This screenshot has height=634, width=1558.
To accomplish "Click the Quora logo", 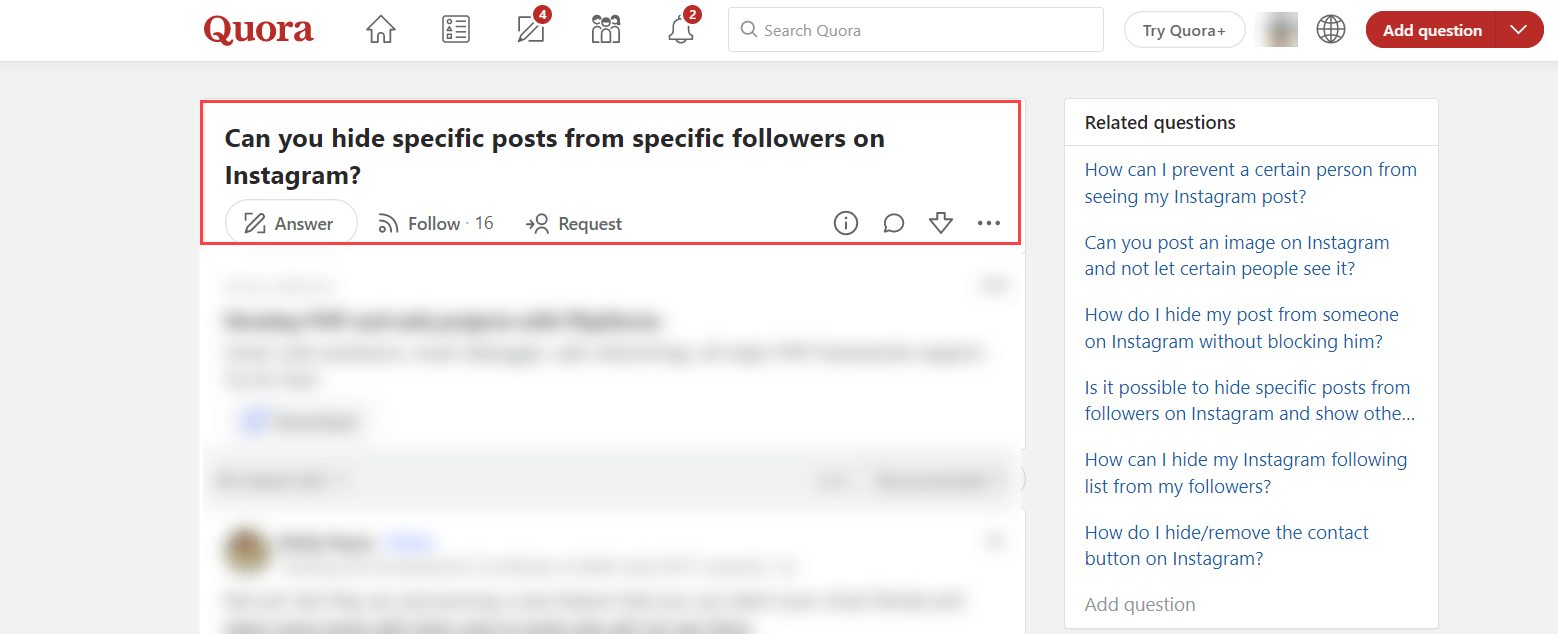I will 257,30.
